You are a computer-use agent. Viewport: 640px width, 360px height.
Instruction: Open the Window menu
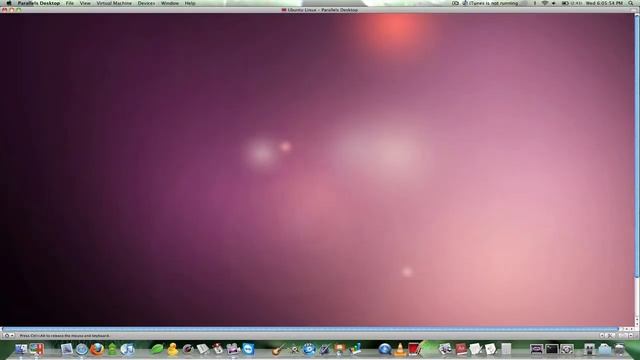170,3
